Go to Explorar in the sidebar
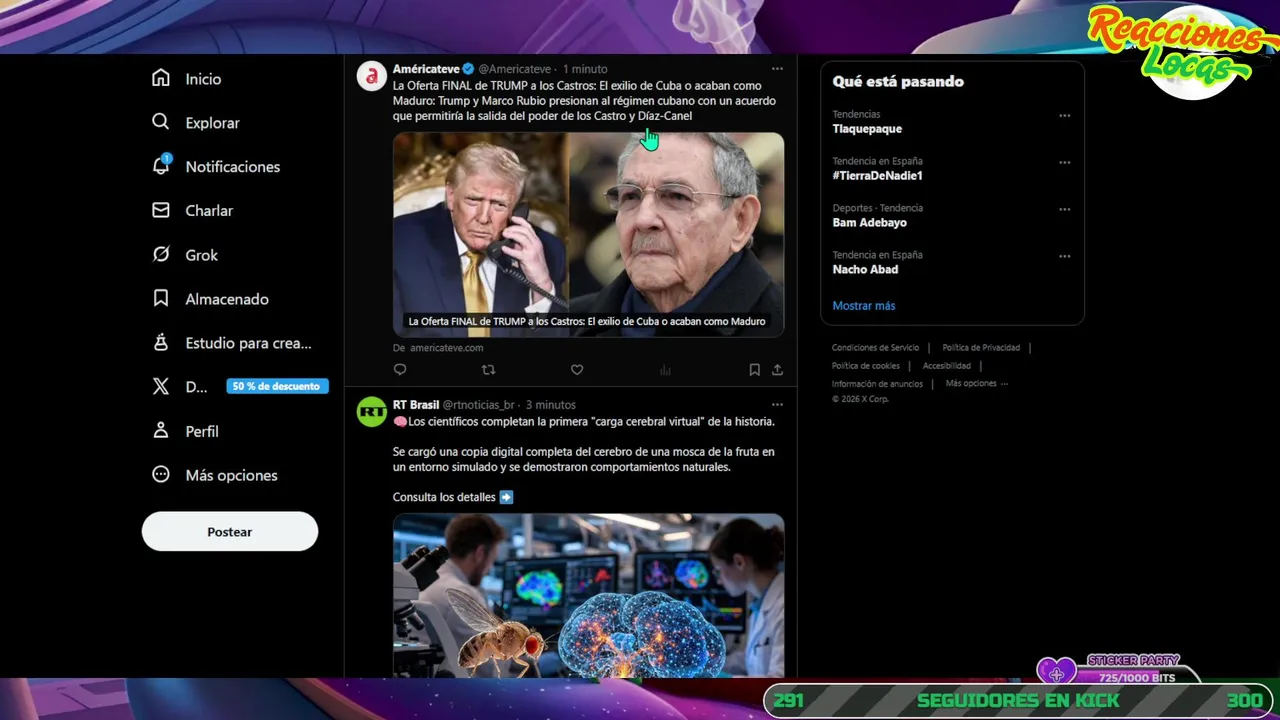Image resolution: width=1280 pixels, height=720 pixels. [x=212, y=123]
